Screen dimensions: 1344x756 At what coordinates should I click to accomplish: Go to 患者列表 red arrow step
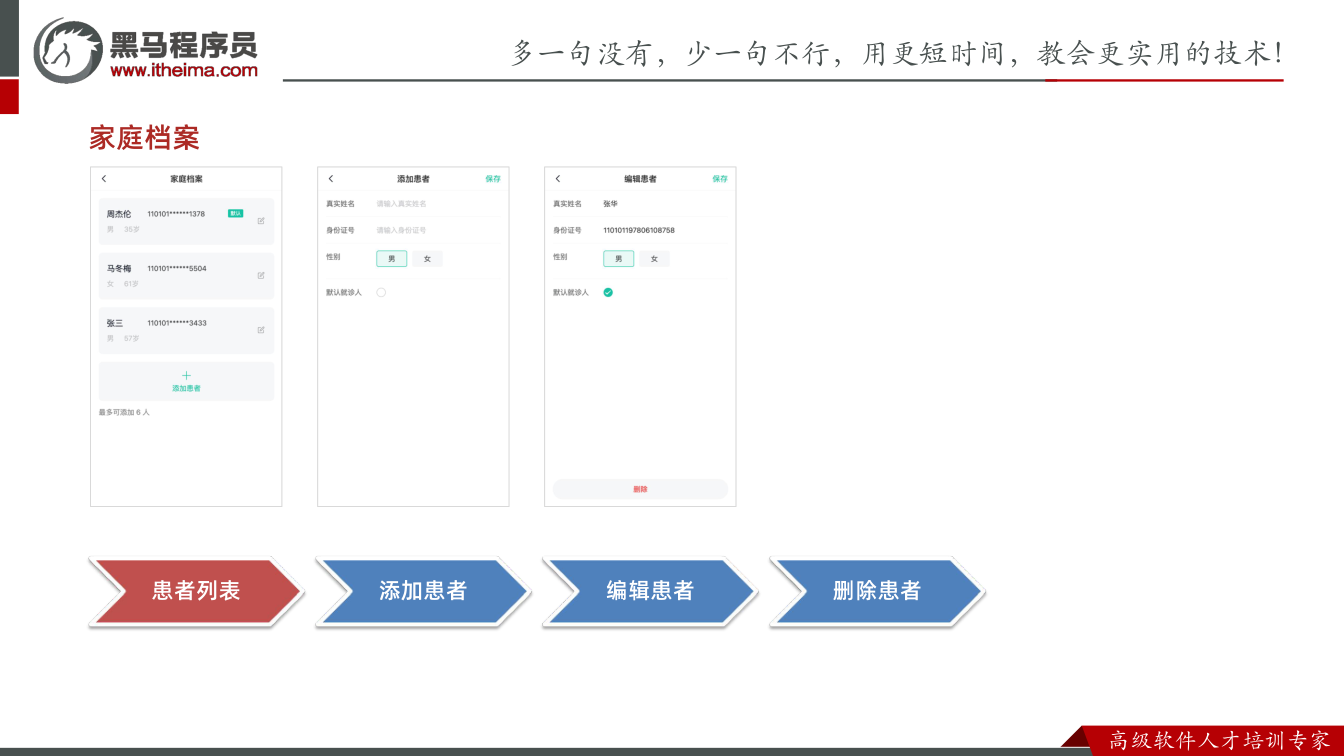[x=196, y=591]
